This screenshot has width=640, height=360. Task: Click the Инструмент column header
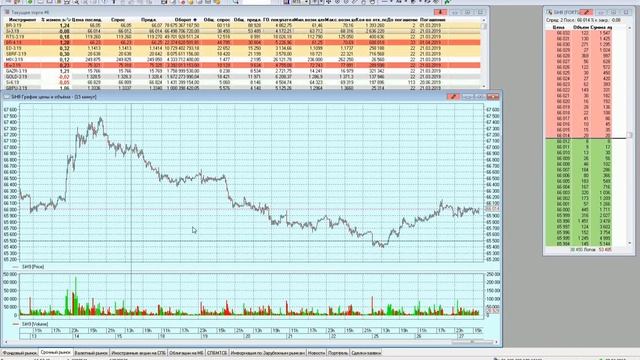(22, 20)
